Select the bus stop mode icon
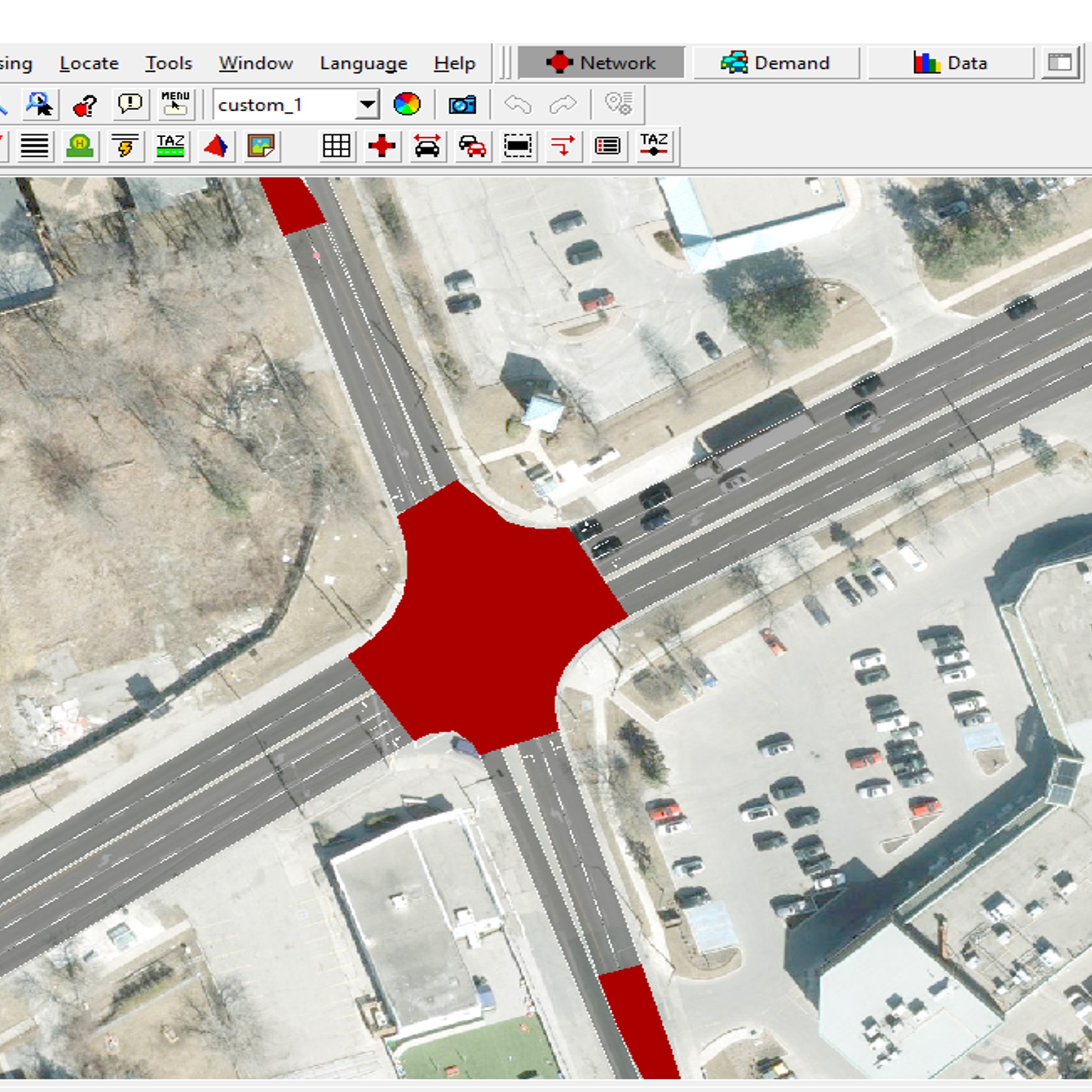This screenshot has width=1092, height=1092. point(80,147)
